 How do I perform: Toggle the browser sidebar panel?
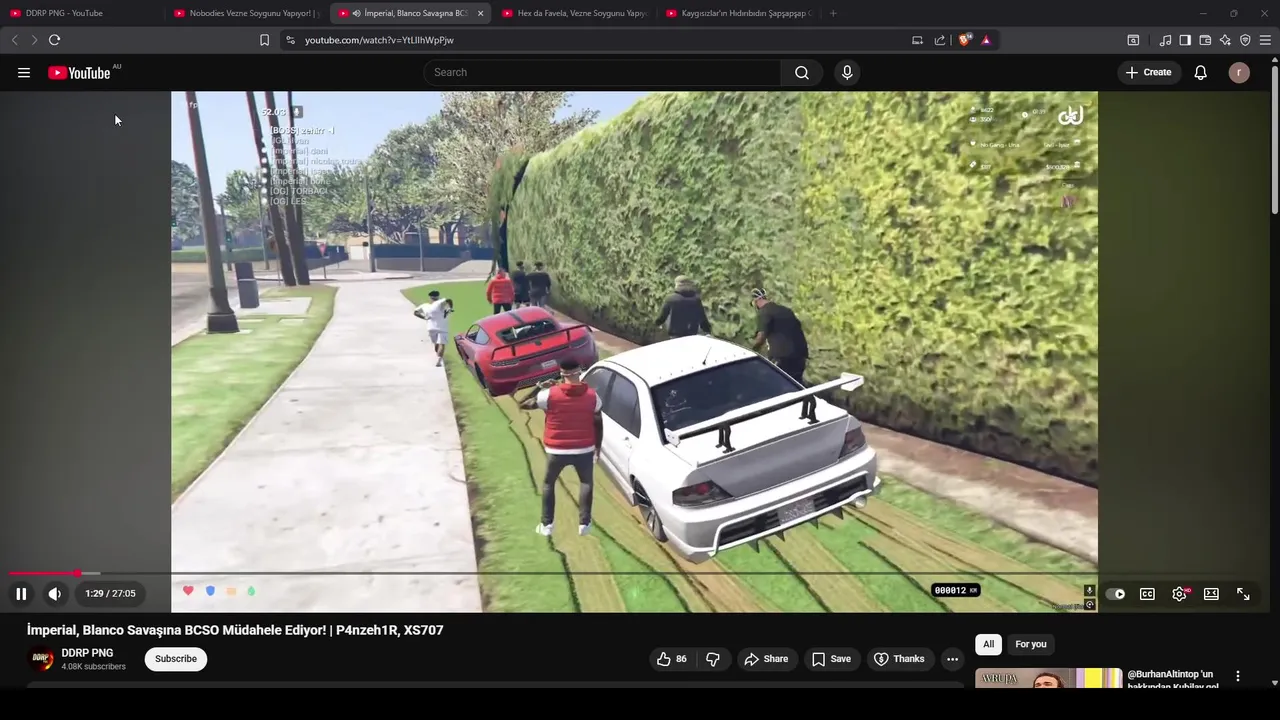tap(1185, 40)
